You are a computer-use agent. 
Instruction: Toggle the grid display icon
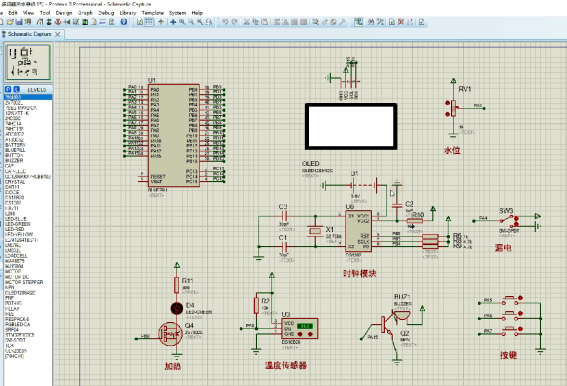pos(149,22)
